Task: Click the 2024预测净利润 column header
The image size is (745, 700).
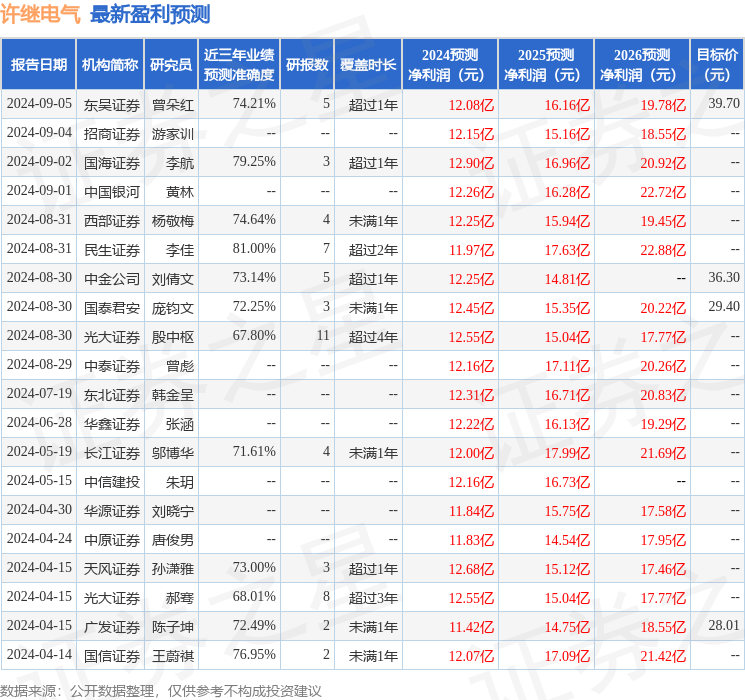Action: [x=450, y=65]
